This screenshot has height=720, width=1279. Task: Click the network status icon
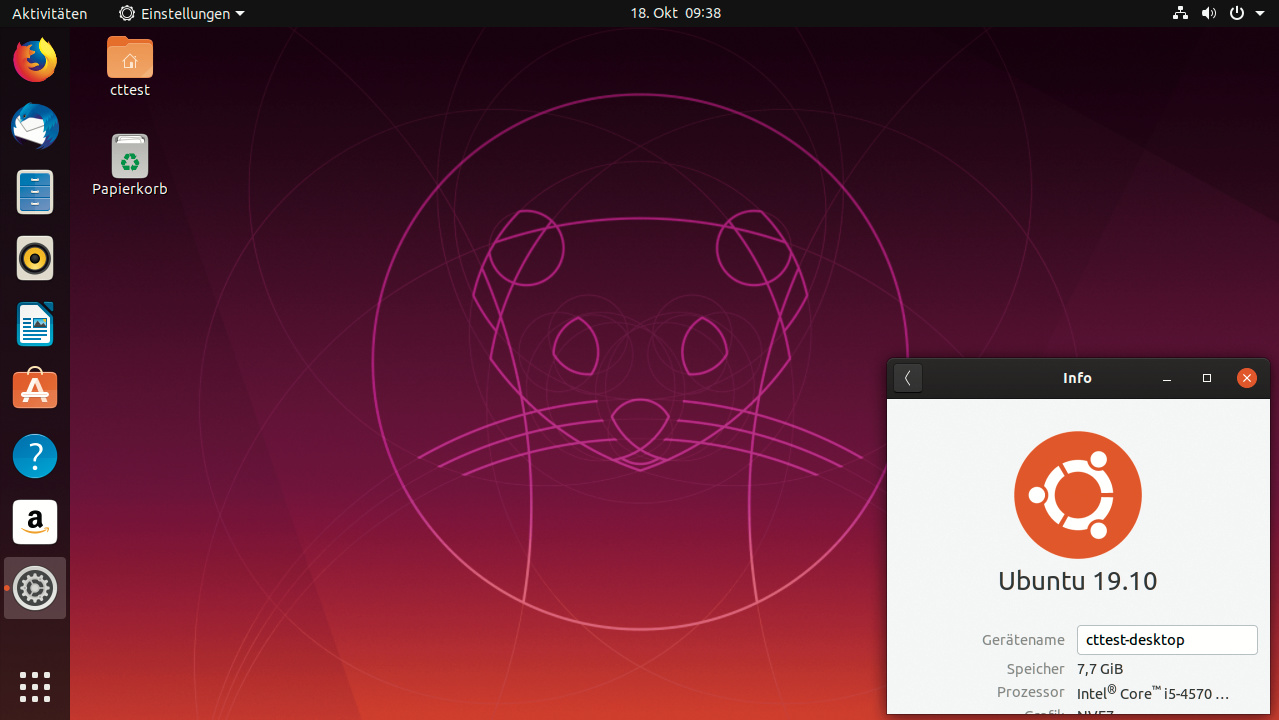1180,13
